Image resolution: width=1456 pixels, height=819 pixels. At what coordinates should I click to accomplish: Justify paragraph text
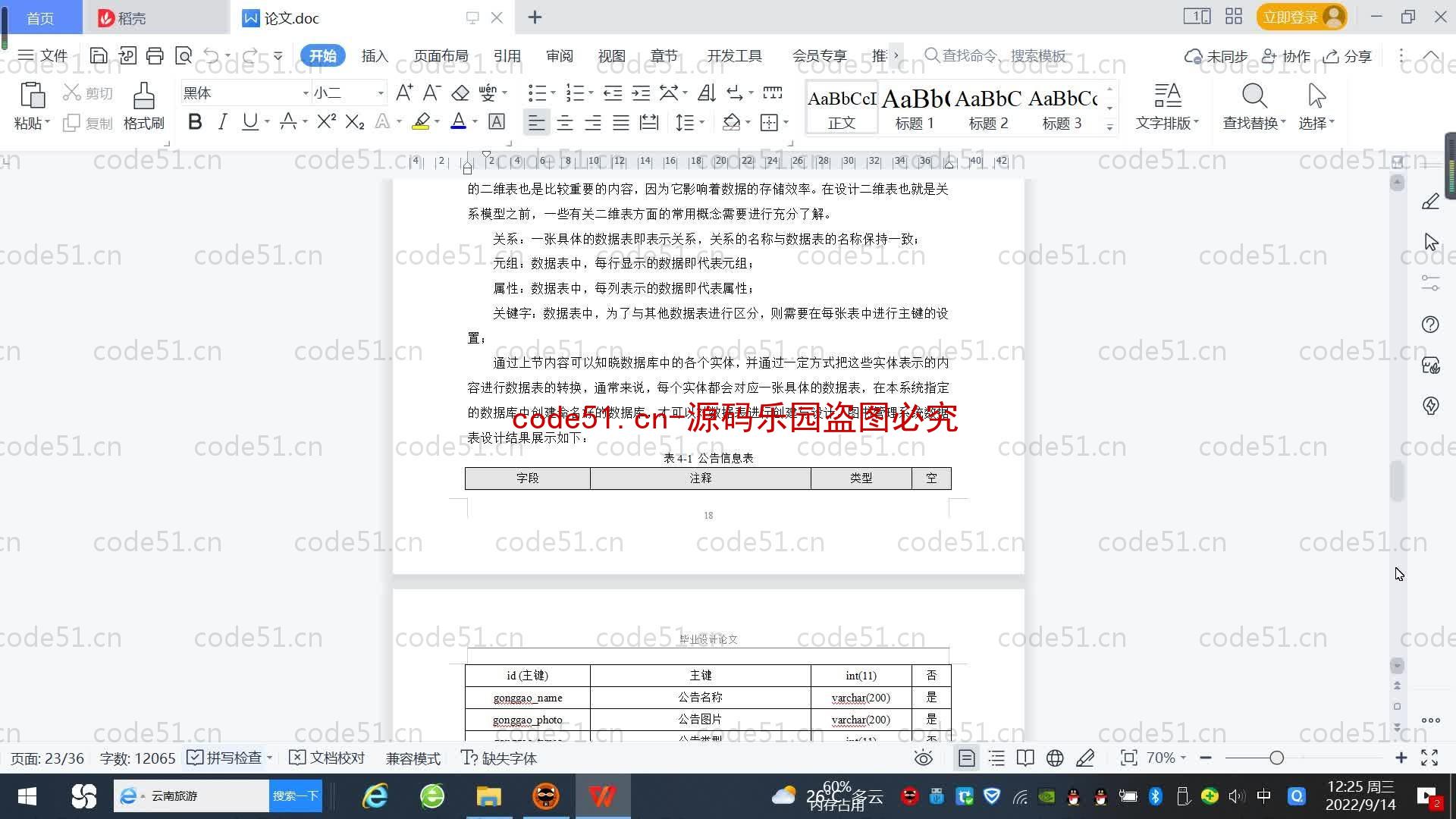621,122
